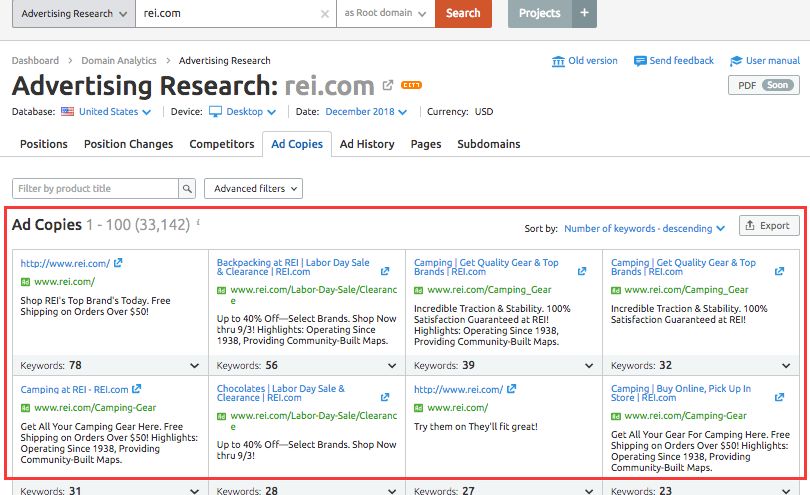Open external link icon for Backpacking at REI ad
The image size is (810, 495).
[x=385, y=271]
